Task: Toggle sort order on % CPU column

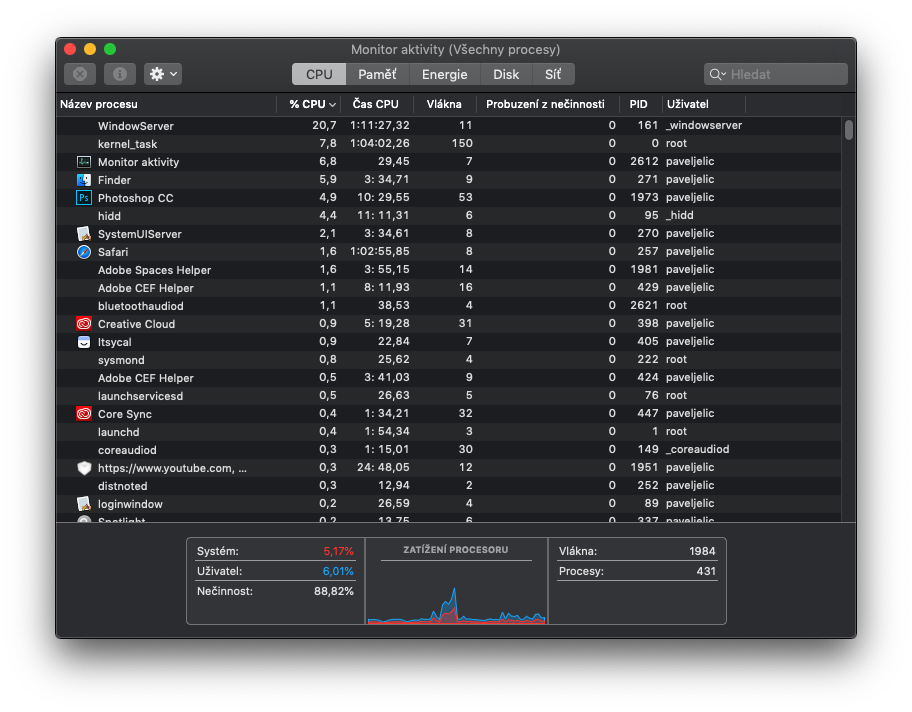Action: tap(311, 104)
